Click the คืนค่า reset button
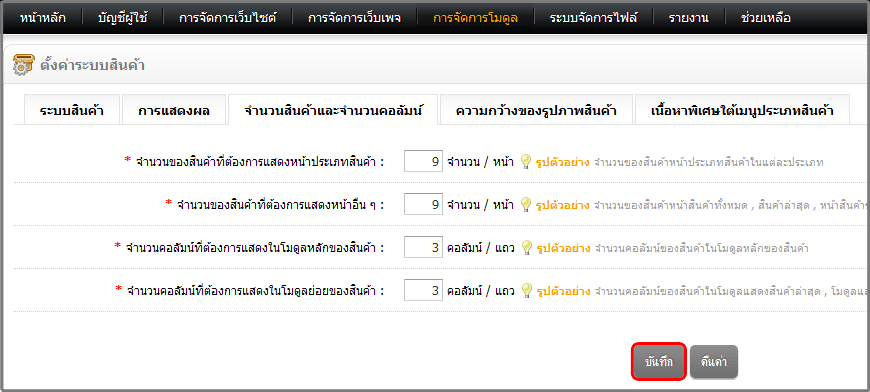870x392 pixels. point(714,362)
